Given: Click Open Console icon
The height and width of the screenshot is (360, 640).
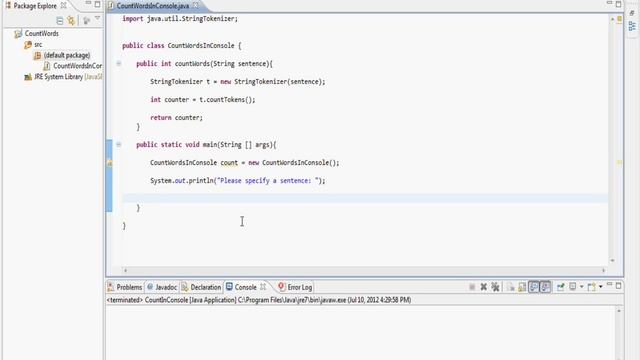Looking at the screenshot, I should click(591, 287).
